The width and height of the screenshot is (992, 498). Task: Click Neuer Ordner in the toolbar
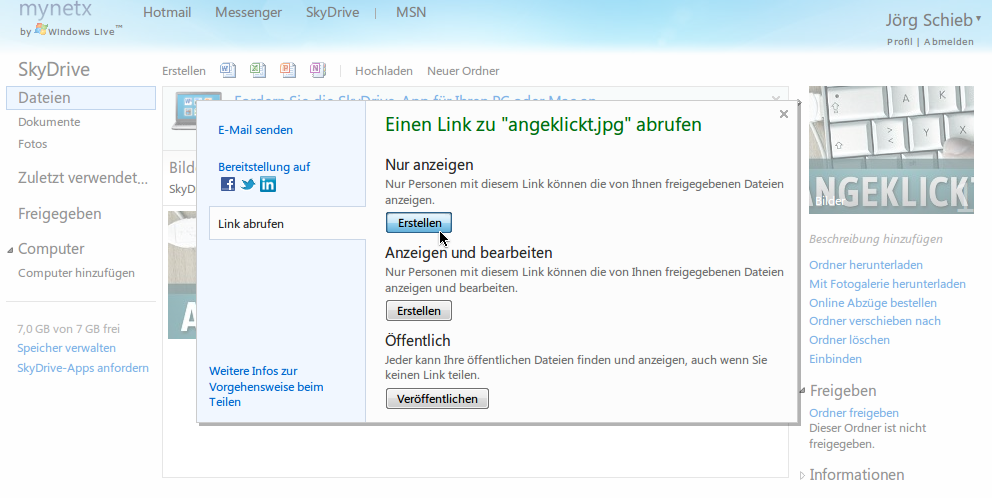coord(463,71)
